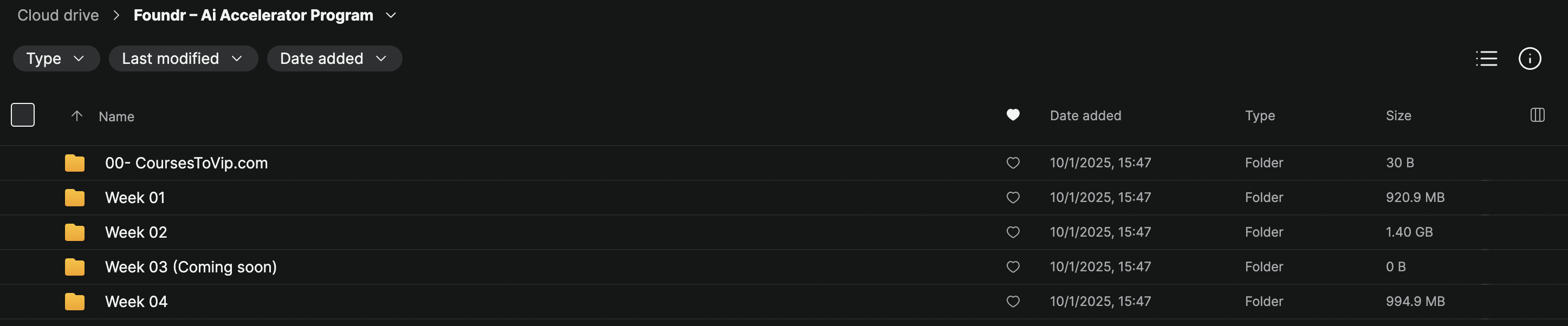Sort by the Size column header
1568x326 pixels.
(1397, 115)
